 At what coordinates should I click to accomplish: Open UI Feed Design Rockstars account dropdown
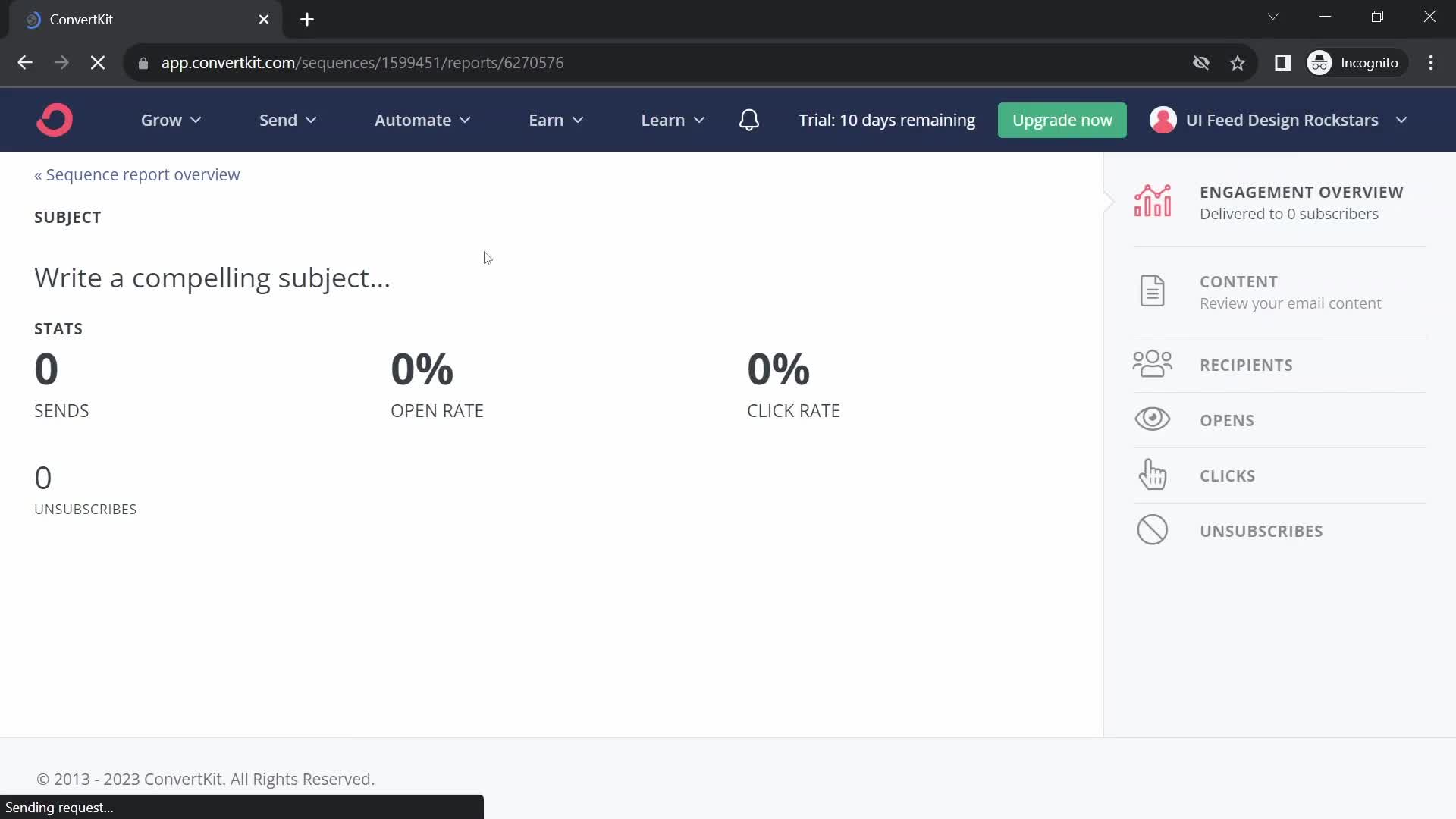click(1279, 120)
